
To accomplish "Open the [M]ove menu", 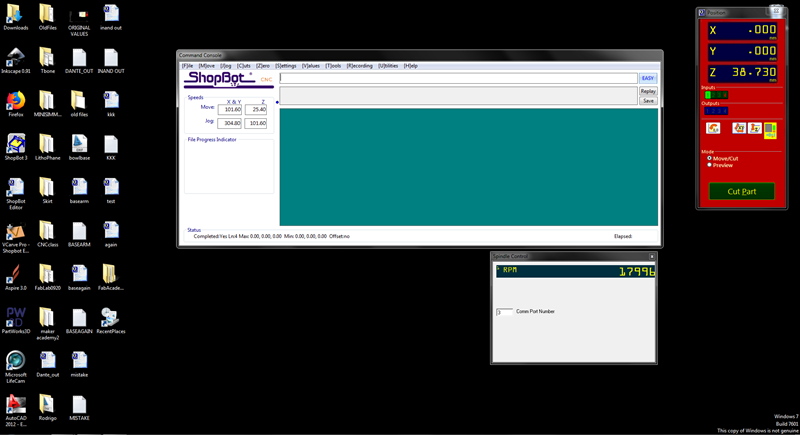I will (206, 66).
